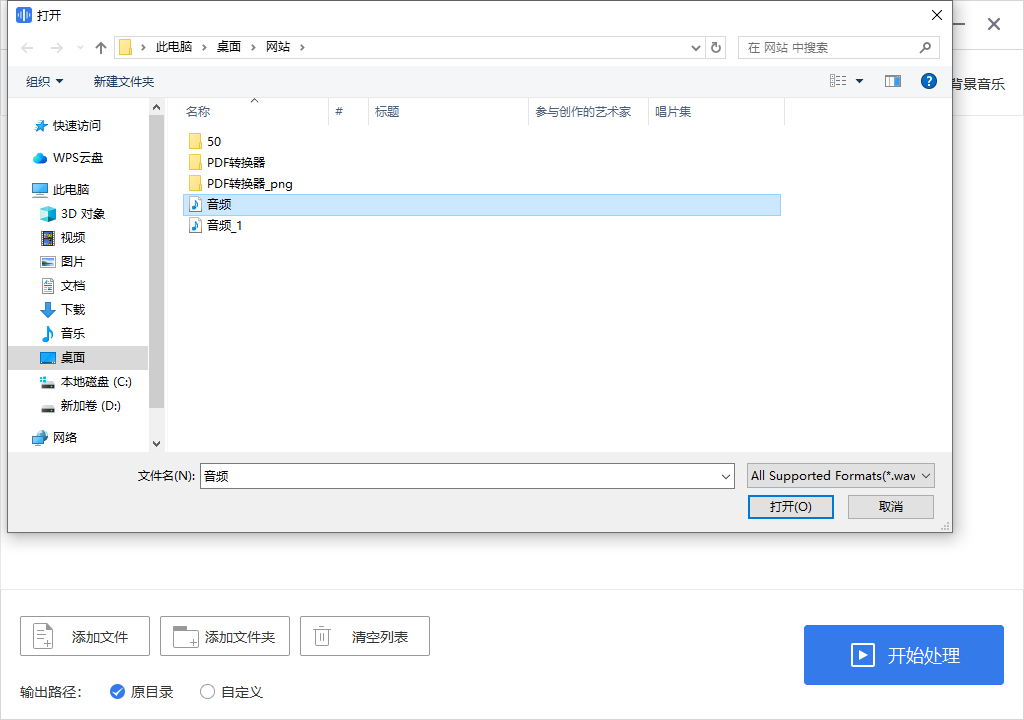Click 网站 in the address breadcrumb
The width and height of the screenshot is (1024, 720).
pyautogui.click(x=278, y=47)
